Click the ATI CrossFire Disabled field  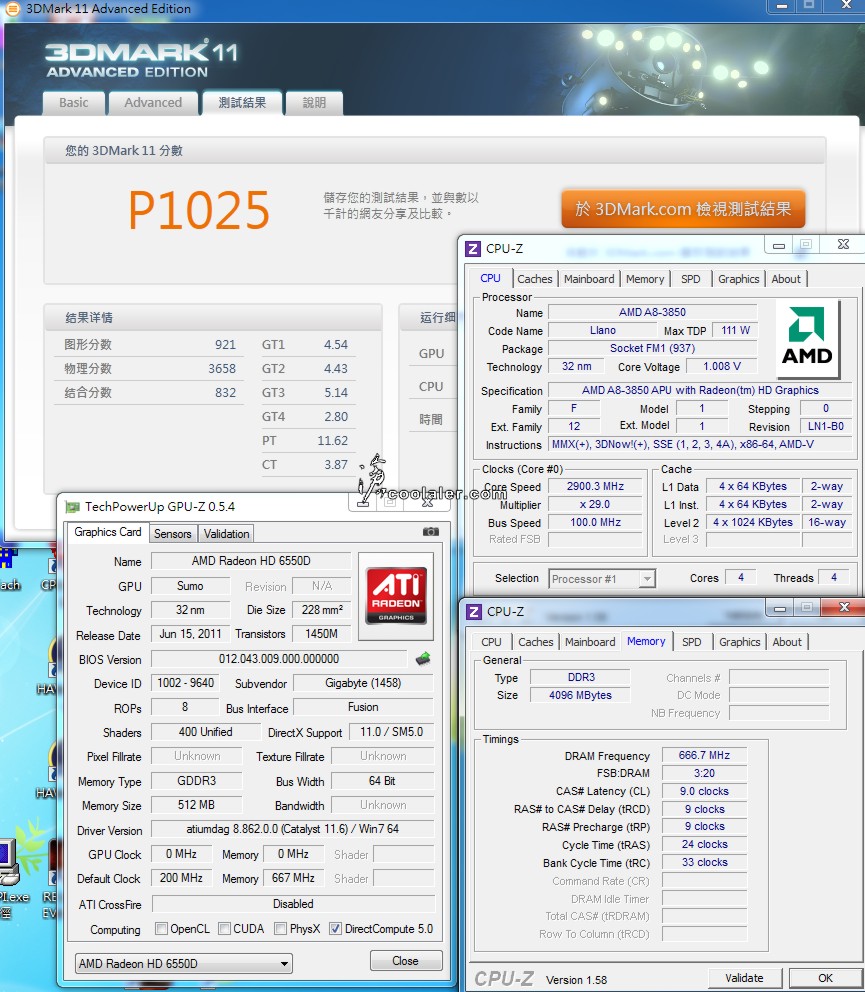coord(293,904)
